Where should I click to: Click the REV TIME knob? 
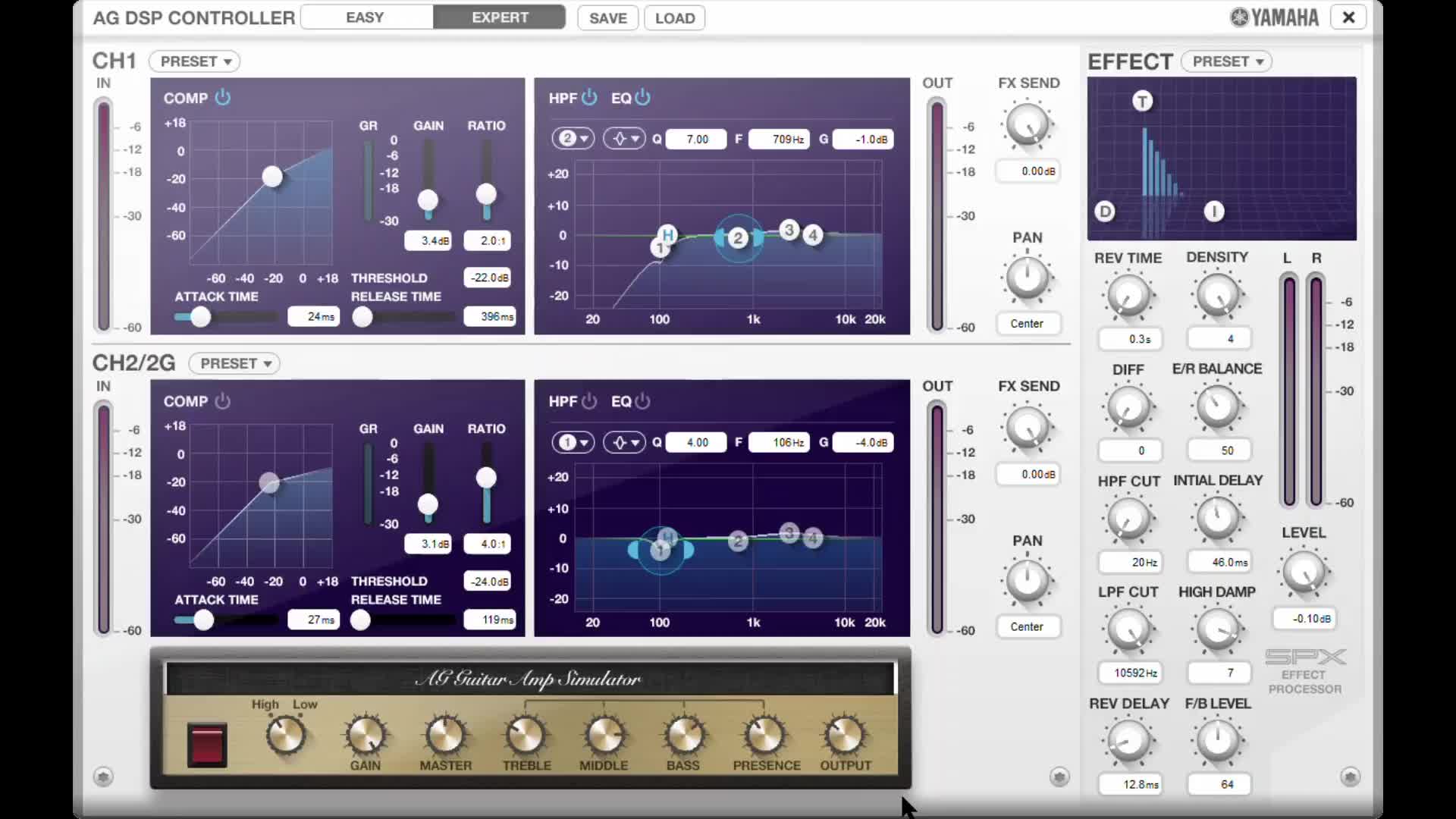1128,296
